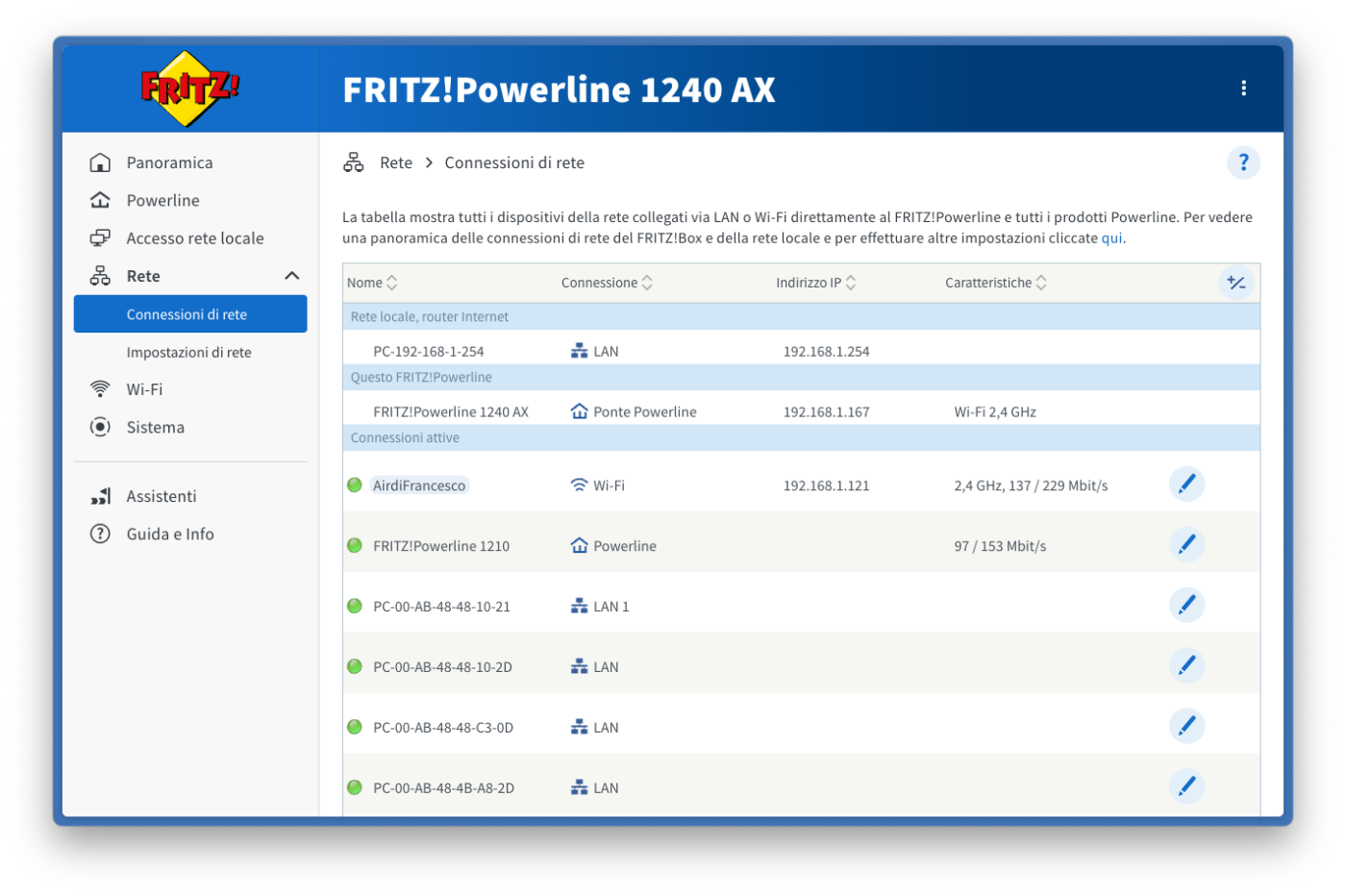Click the FRITZ! logo
This screenshot has width=1346, height=896.
tap(190, 88)
